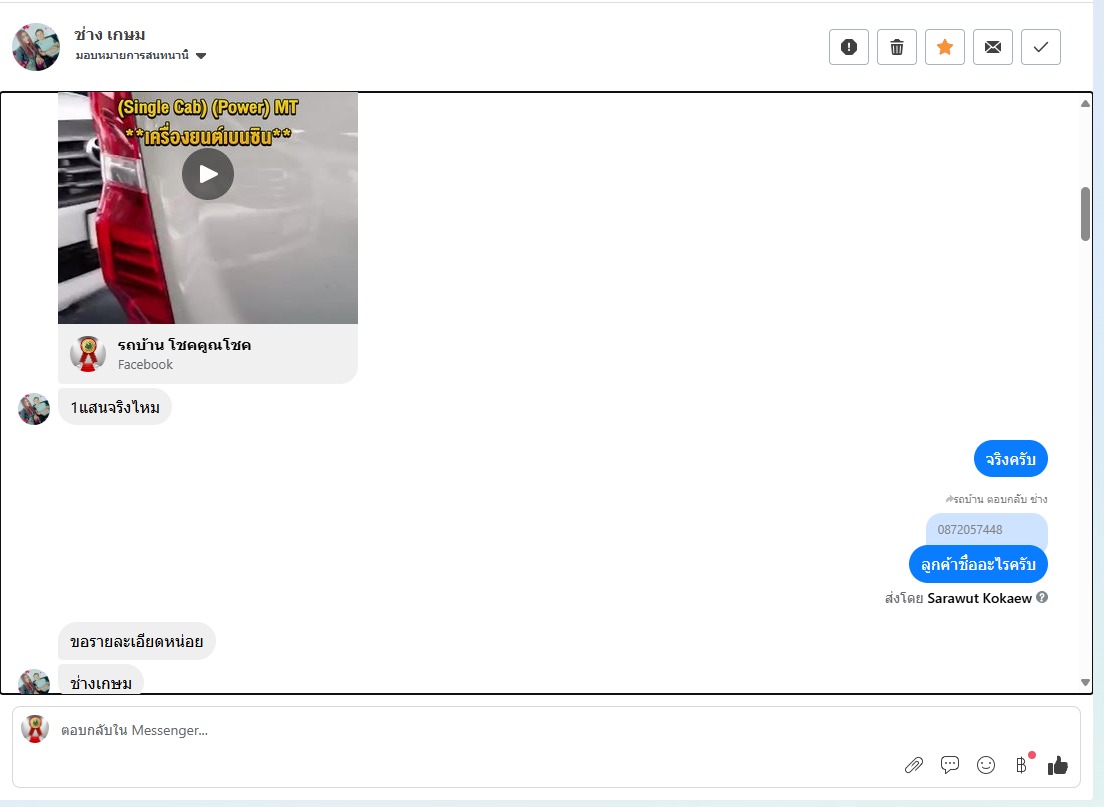Screen dimensions: 1104x807
Task: Attach a file with paperclip icon
Action: (913, 765)
